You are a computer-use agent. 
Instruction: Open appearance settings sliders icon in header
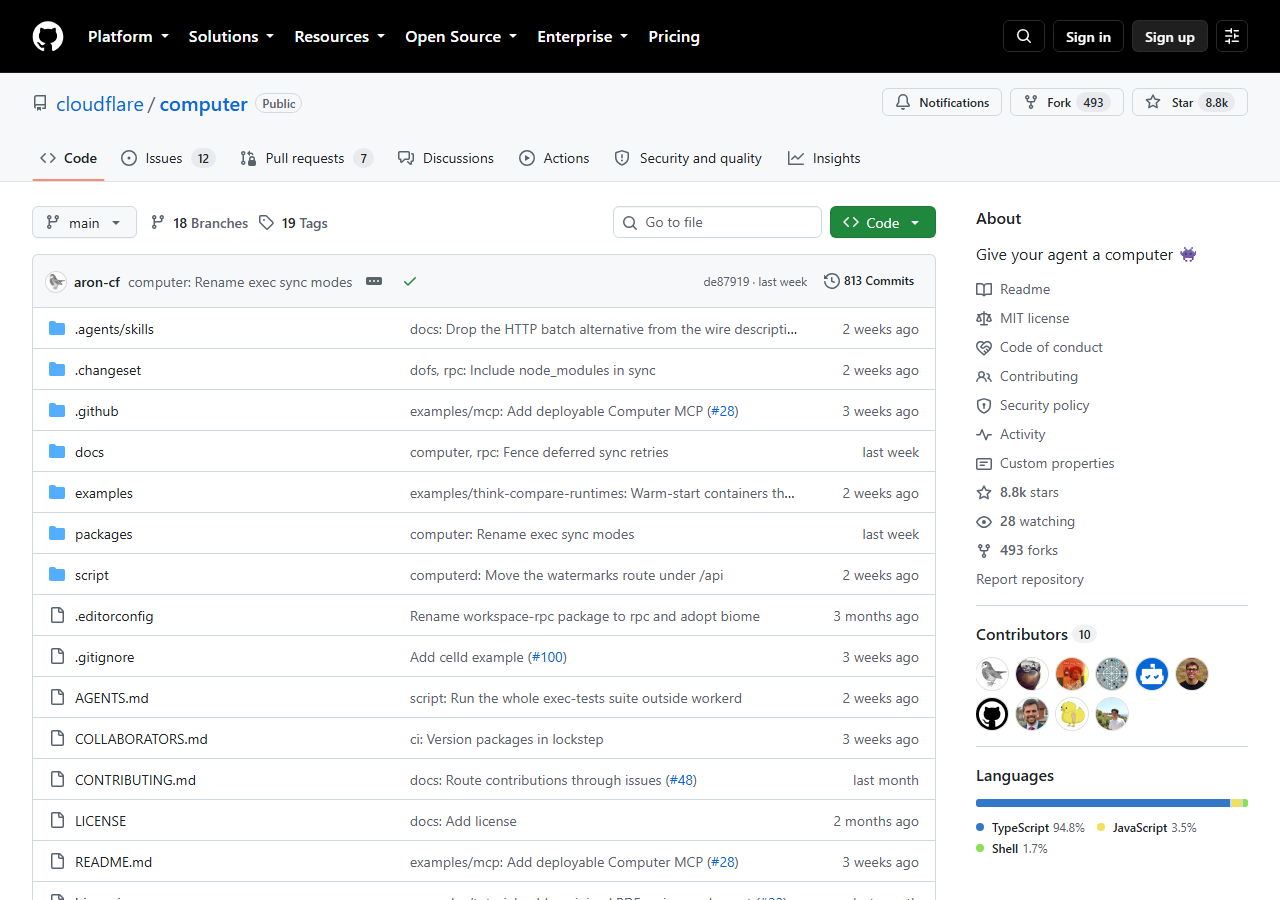tap(1232, 36)
